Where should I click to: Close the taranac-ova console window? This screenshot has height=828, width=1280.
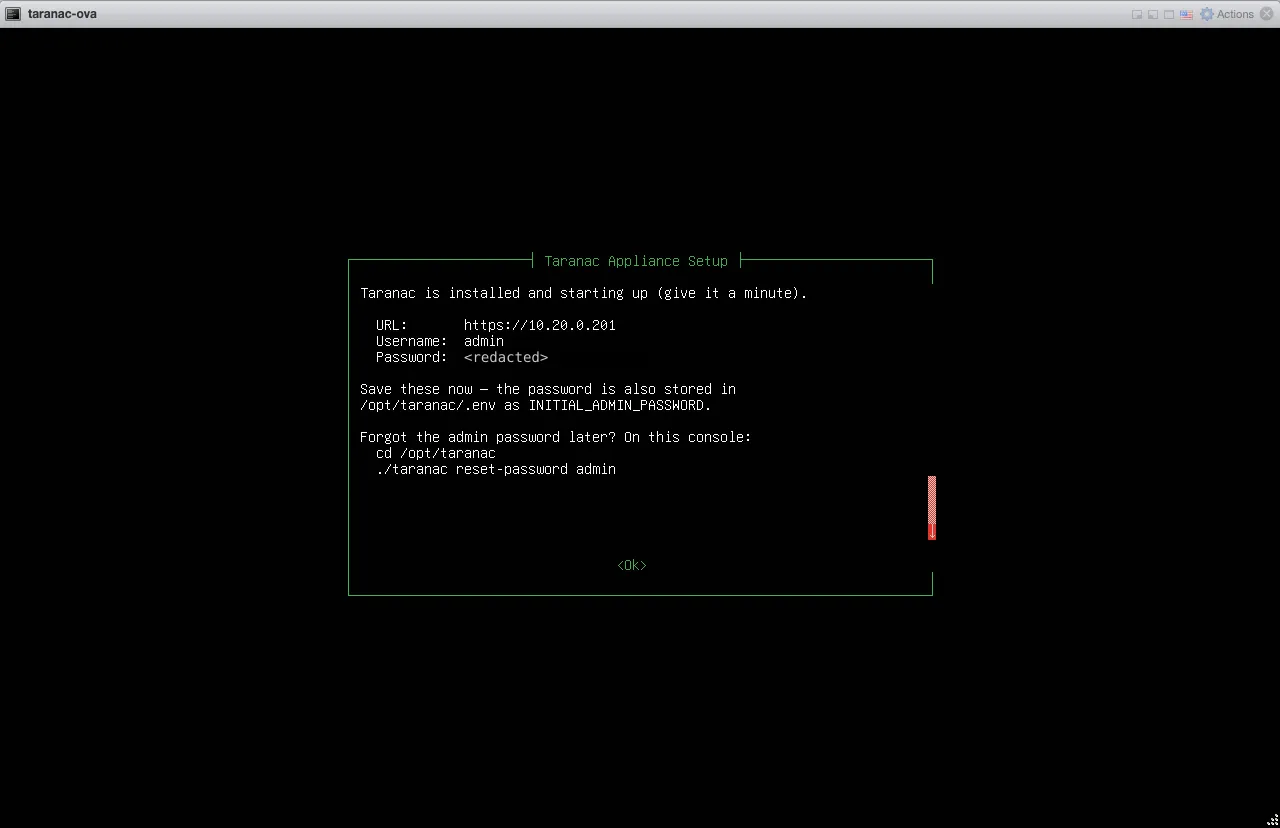pos(1267,14)
